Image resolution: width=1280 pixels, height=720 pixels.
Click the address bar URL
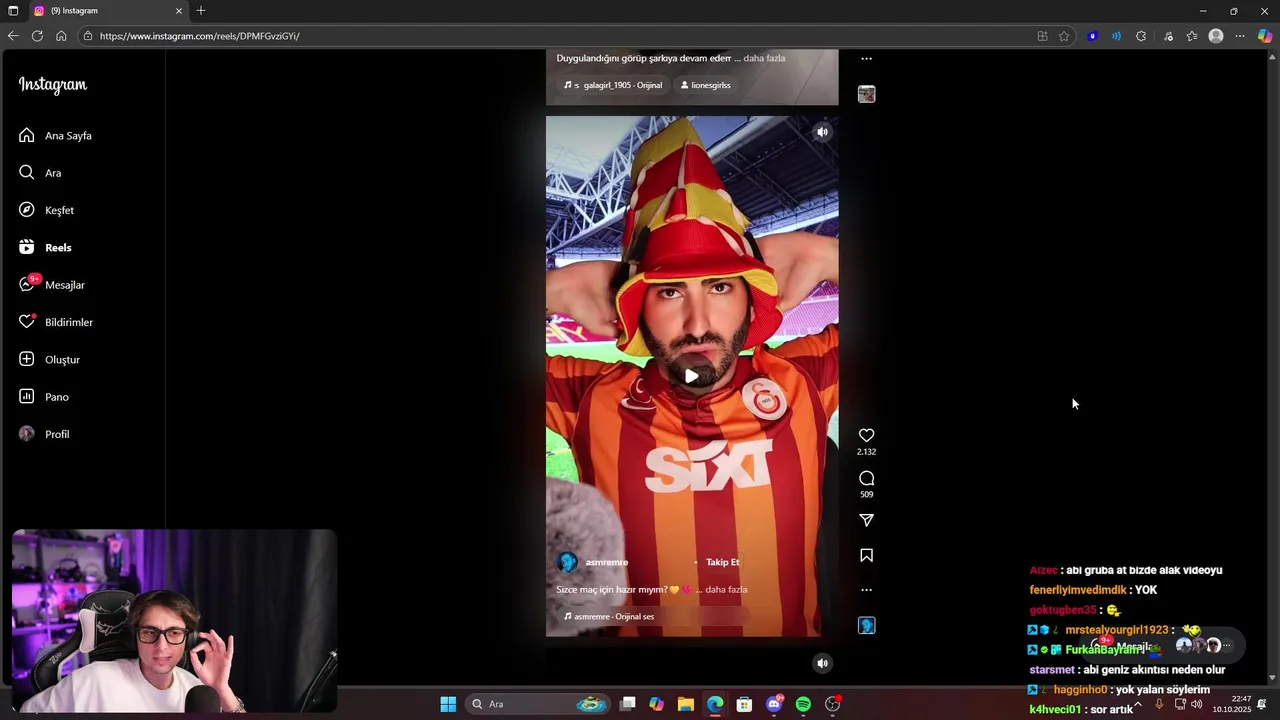tap(200, 36)
